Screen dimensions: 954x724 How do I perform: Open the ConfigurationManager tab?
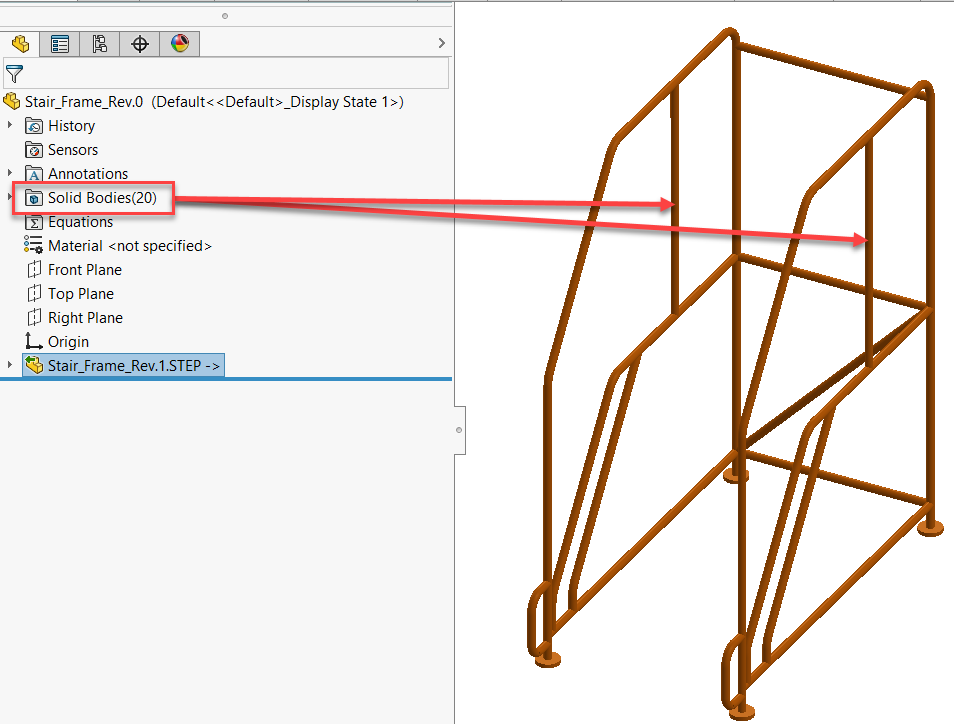click(x=100, y=44)
